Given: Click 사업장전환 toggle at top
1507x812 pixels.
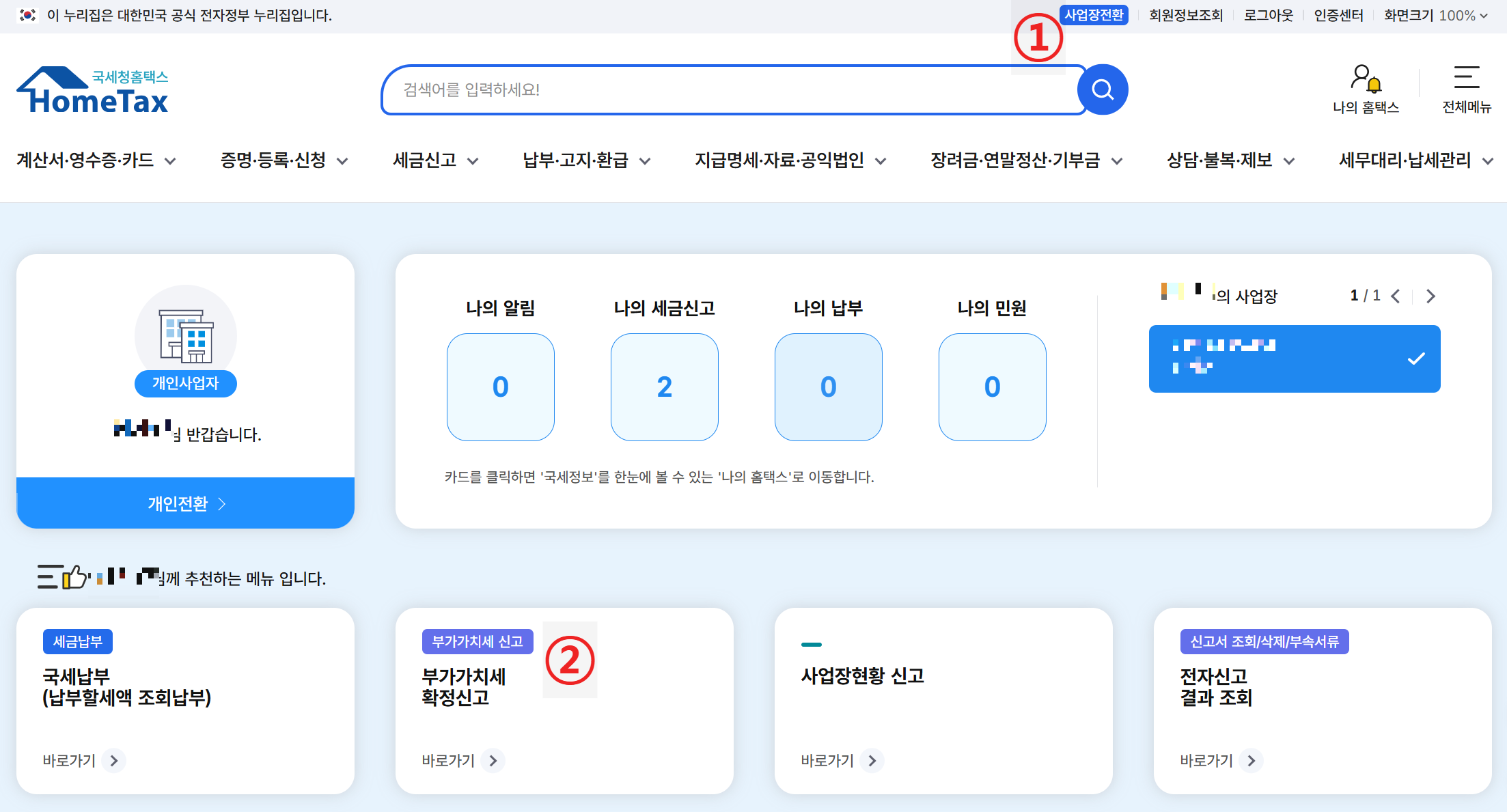Looking at the screenshot, I should click(x=1094, y=15).
